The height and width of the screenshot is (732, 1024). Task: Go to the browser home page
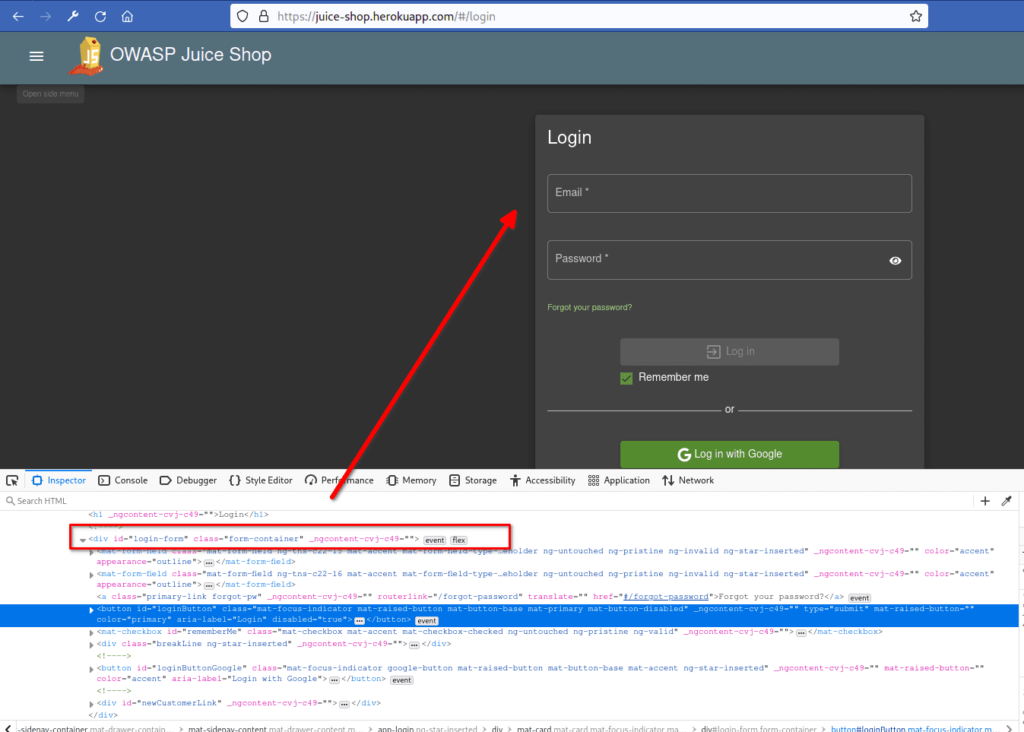127,17
